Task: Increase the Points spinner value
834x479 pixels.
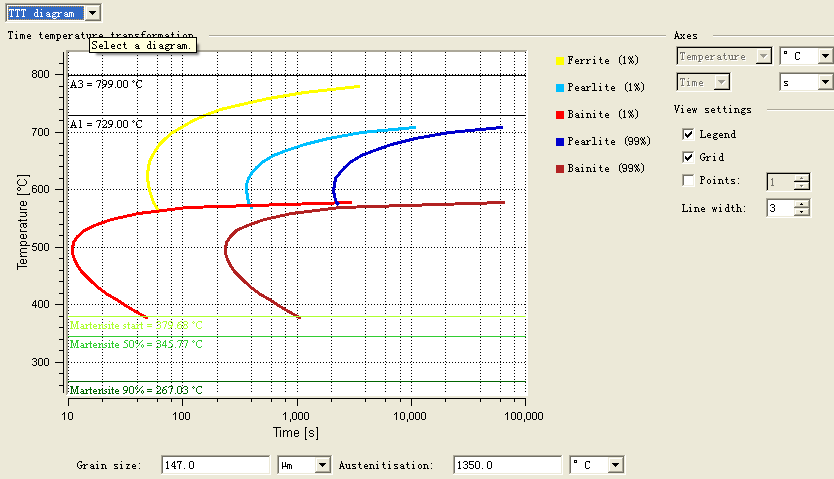Action: (x=802, y=178)
